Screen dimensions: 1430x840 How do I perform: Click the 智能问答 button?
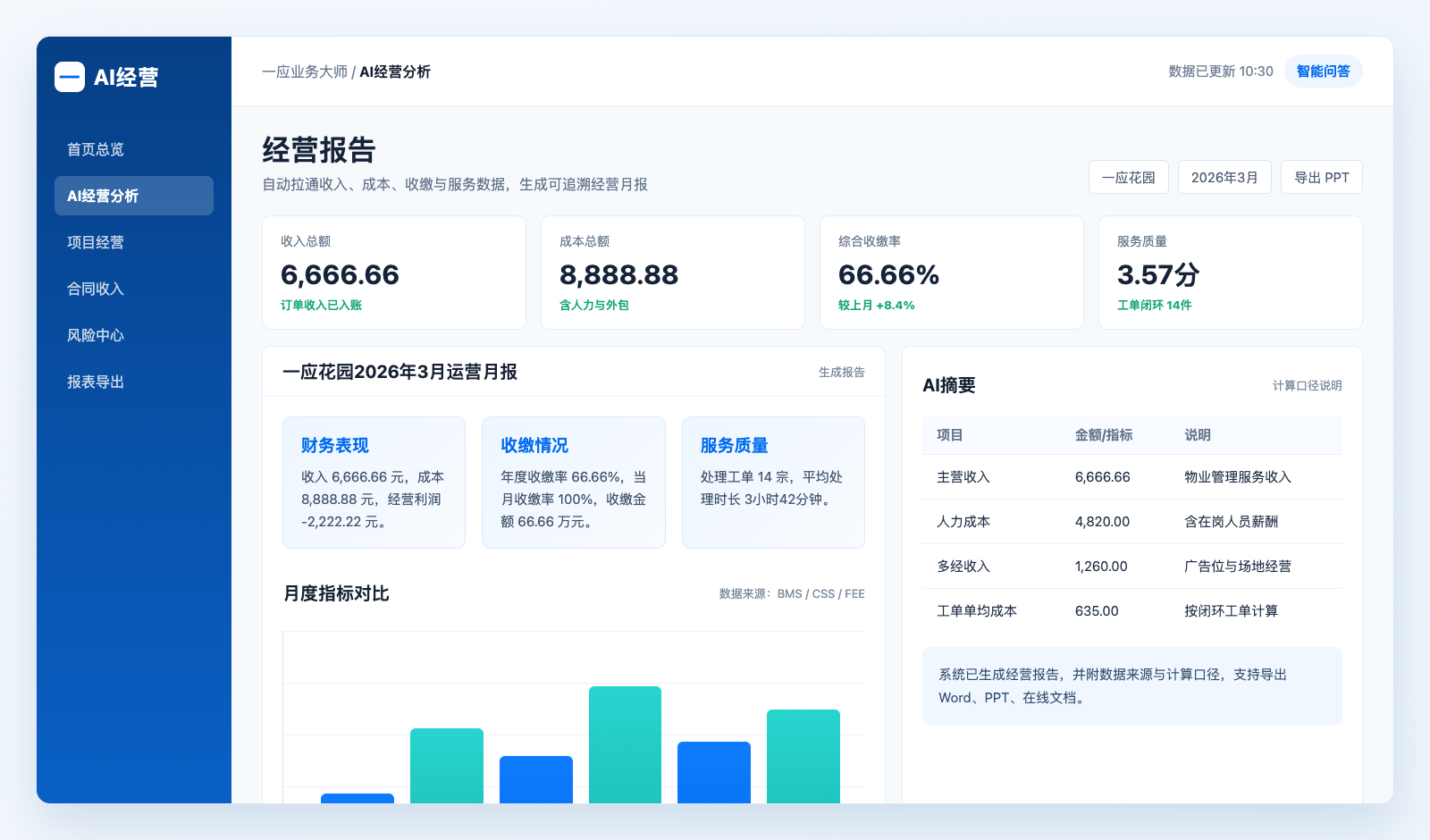1323,71
